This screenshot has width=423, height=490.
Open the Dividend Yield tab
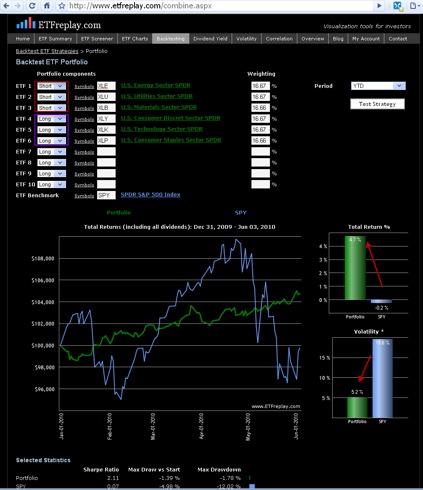click(x=210, y=39)
